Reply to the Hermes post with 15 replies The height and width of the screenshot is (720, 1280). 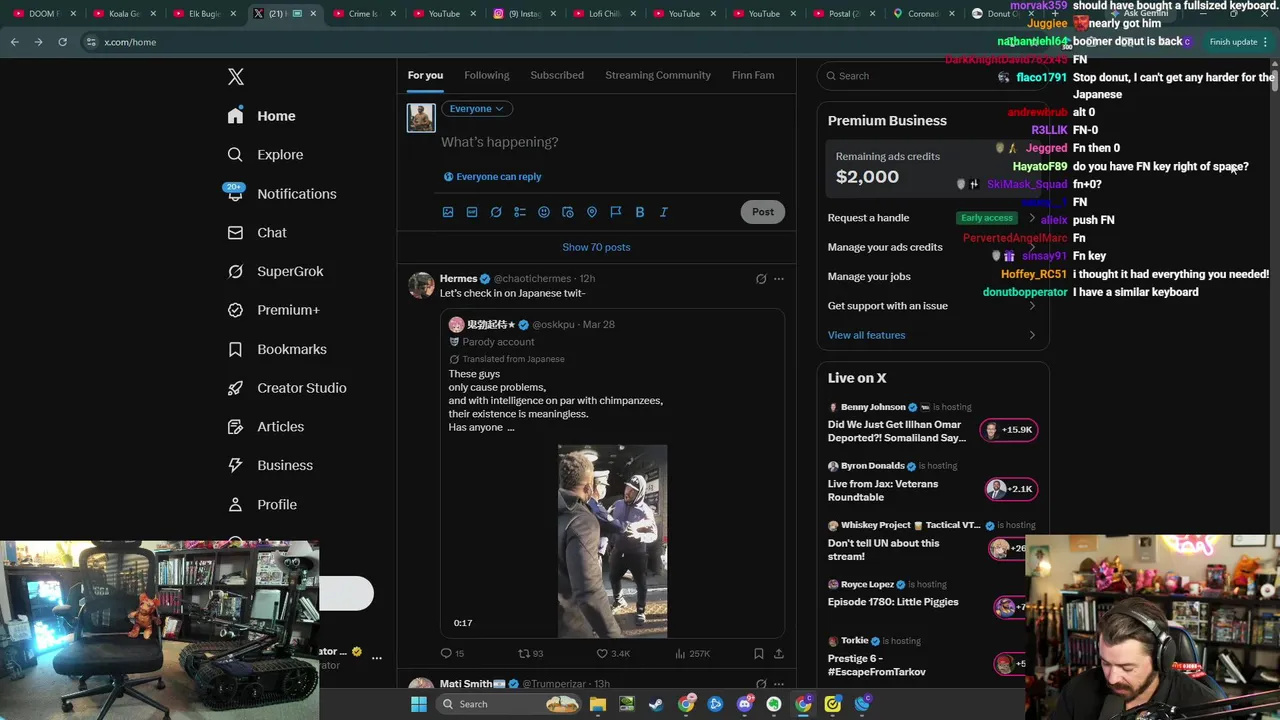pyautogui.click(x=452, y=654)
